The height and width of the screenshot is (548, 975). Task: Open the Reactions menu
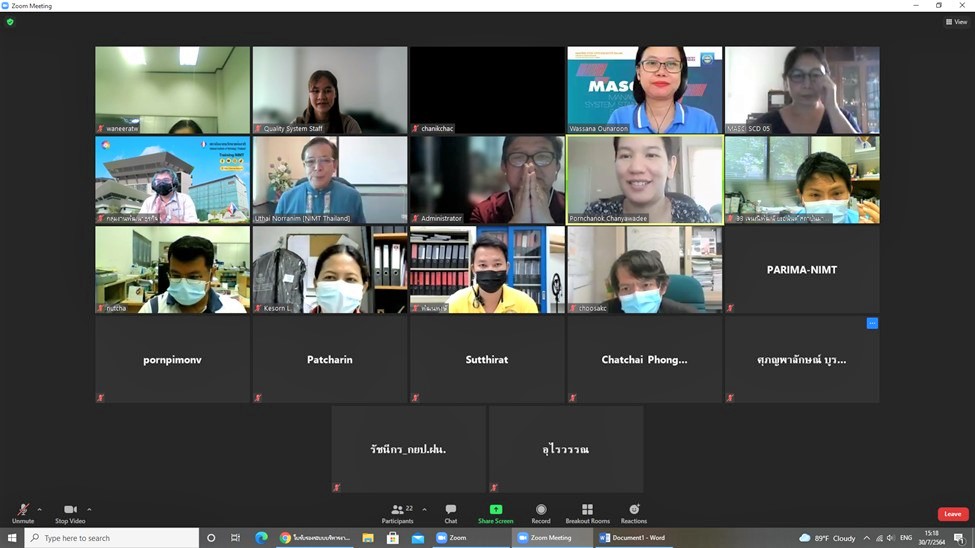point(634,513)
